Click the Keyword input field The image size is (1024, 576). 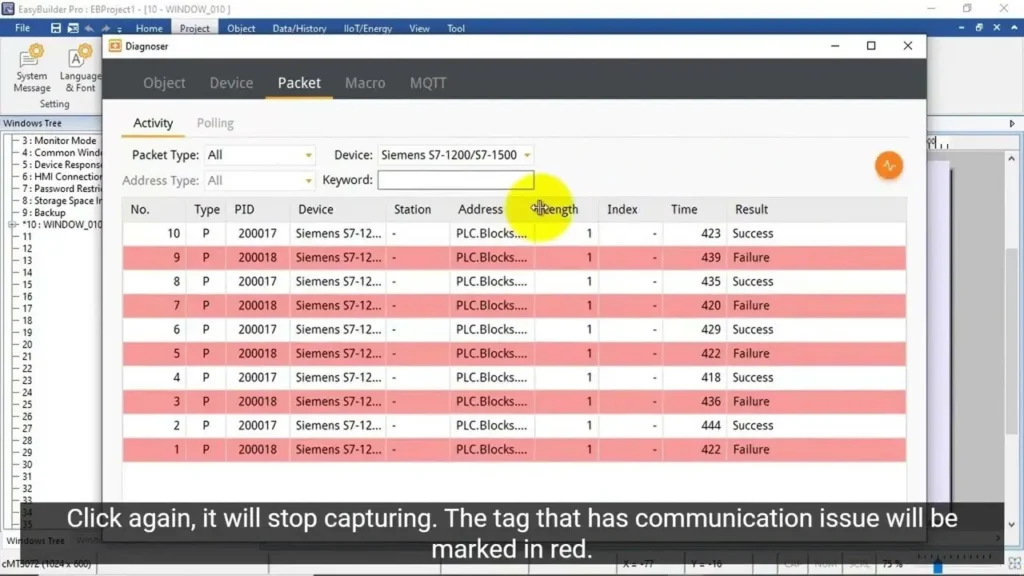tap(455, 180)
